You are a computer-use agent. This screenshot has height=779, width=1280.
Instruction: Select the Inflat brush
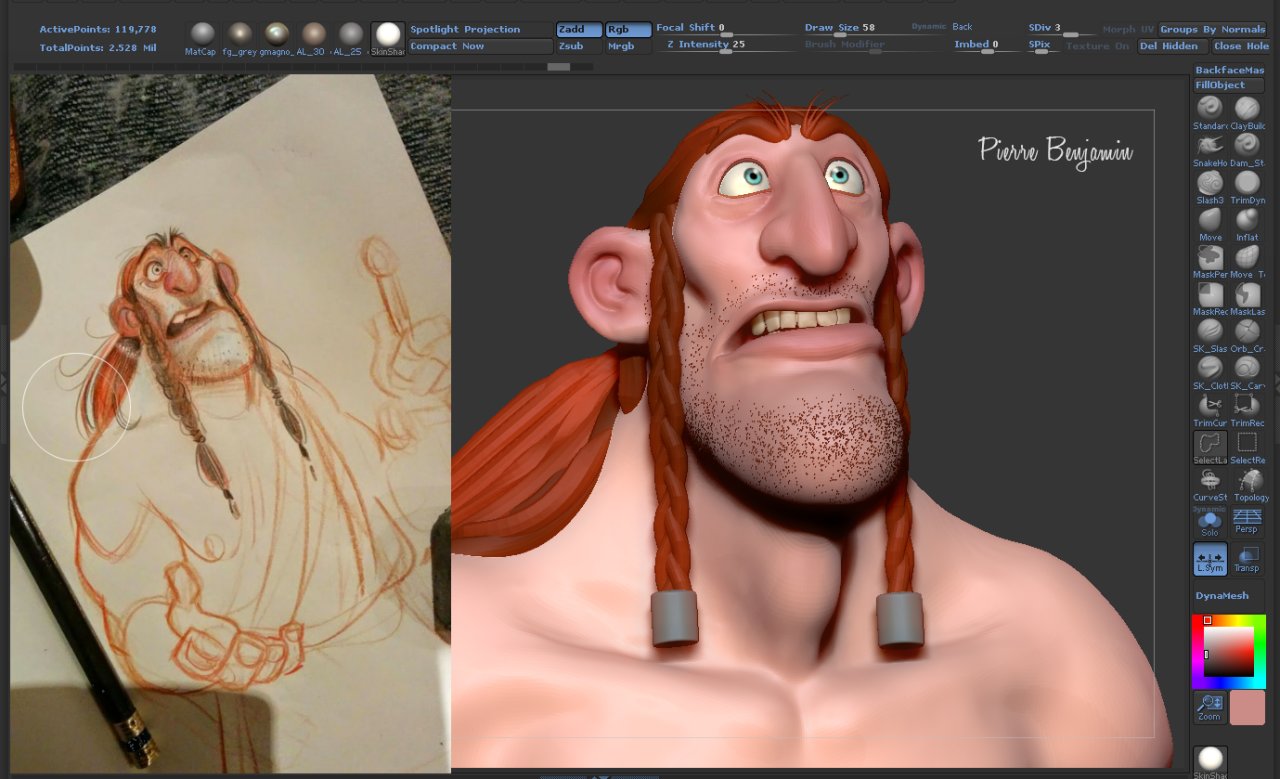(x=1247, y=224)
